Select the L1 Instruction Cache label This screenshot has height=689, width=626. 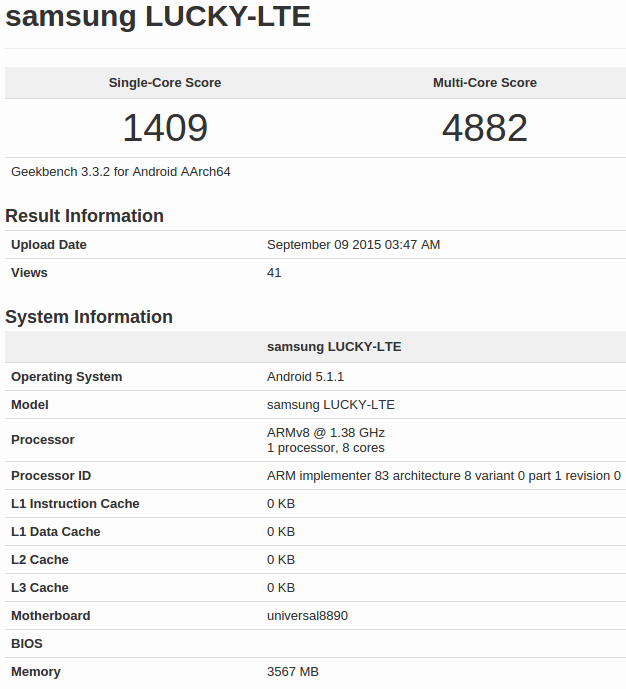(x=75, y=504)
